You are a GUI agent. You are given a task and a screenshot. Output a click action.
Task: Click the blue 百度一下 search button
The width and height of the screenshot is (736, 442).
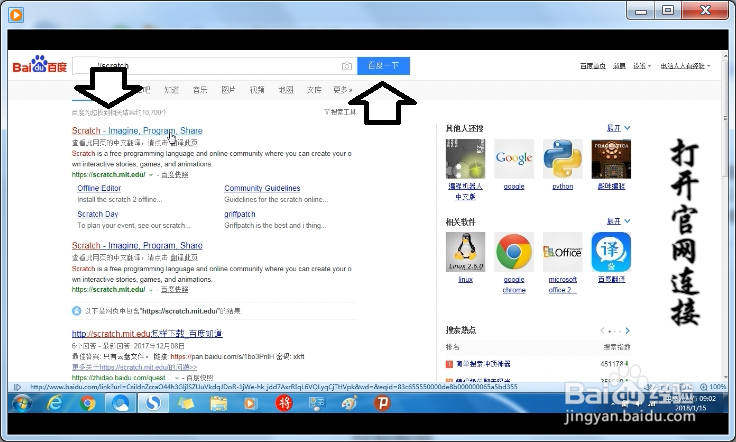[383, 66]
